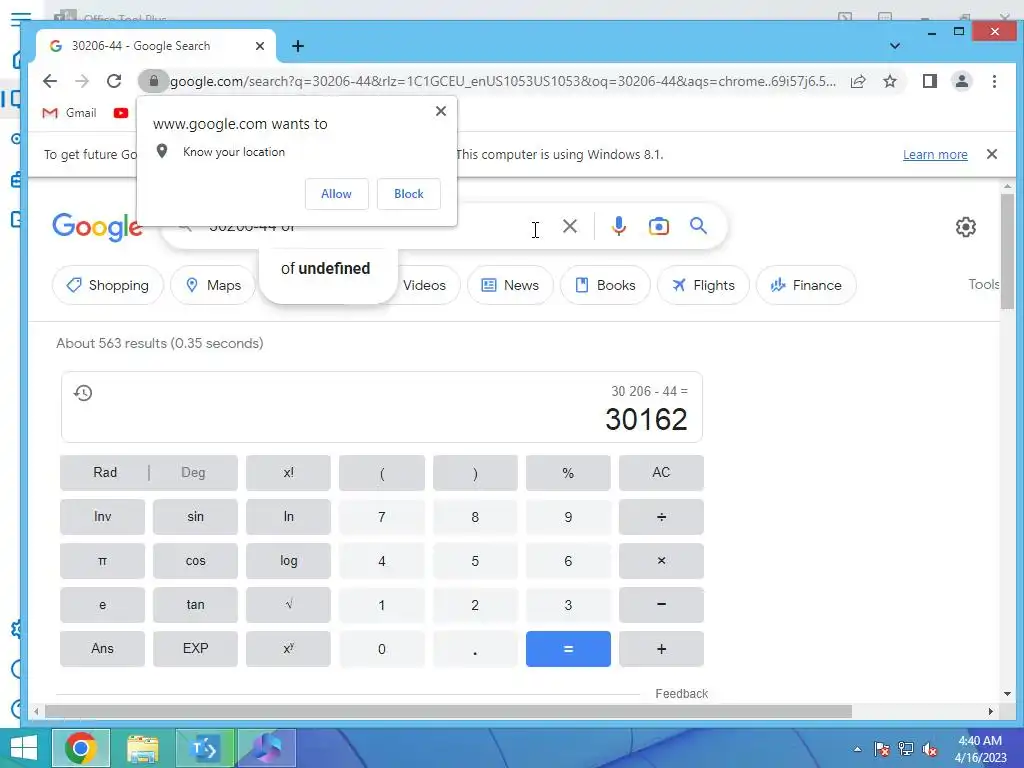The image size is (1024, 768).
Task: Open the Chrome three-dot menu
Action: 994,81
